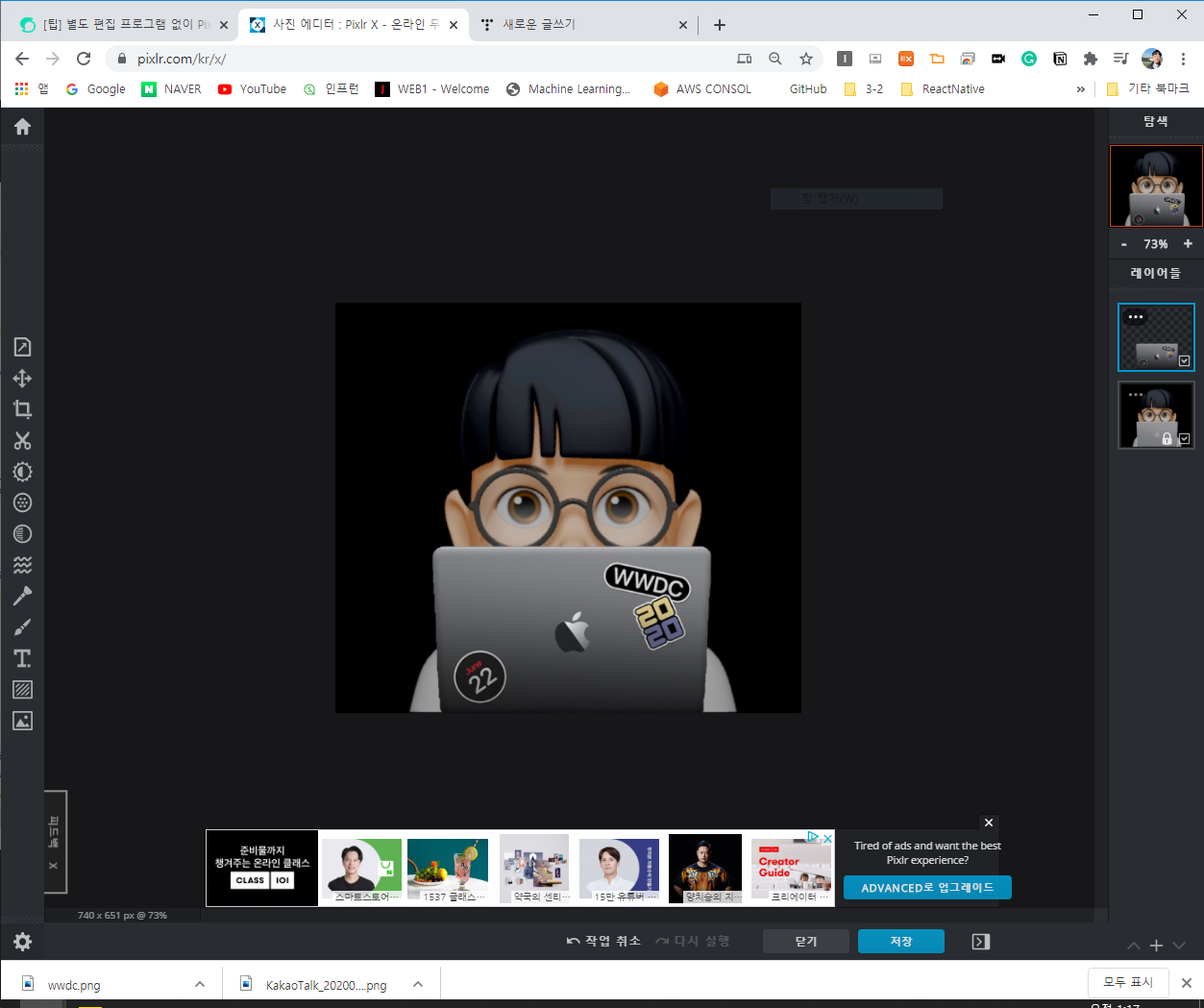
Task: Click the 닫기 close button
Action: point(806,942)
